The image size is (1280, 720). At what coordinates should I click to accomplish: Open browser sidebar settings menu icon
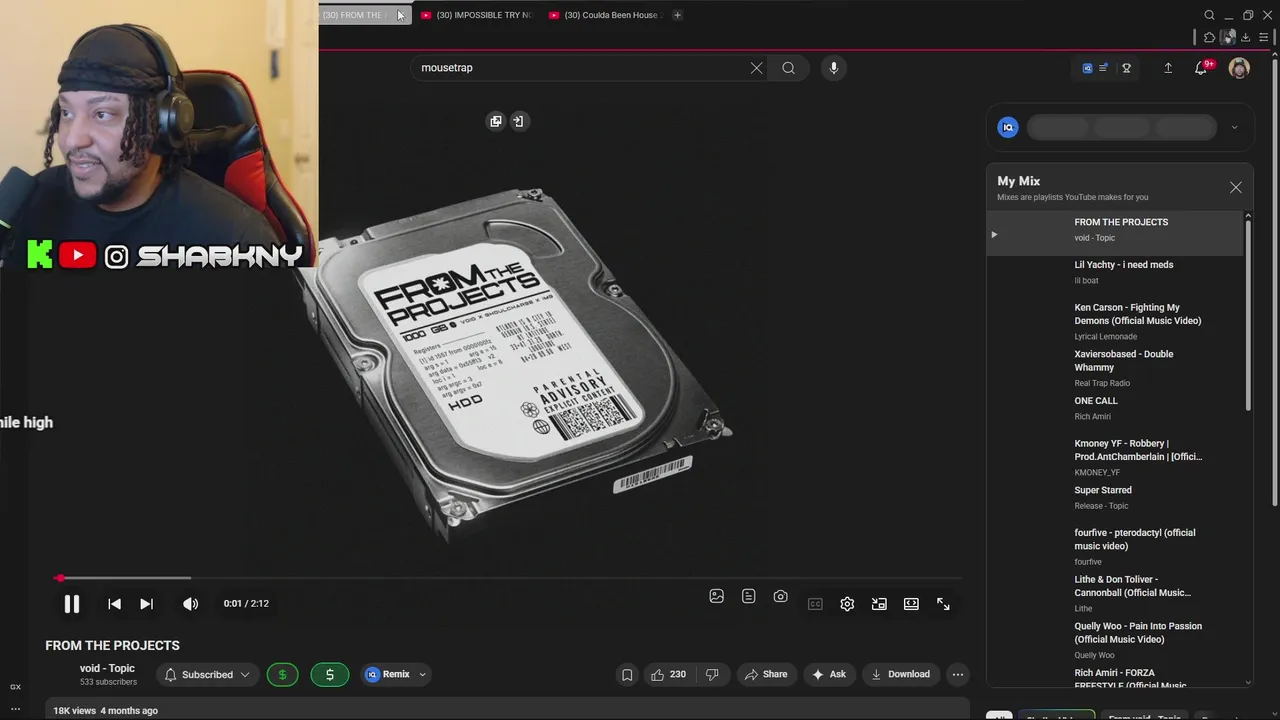[1263, 38]
